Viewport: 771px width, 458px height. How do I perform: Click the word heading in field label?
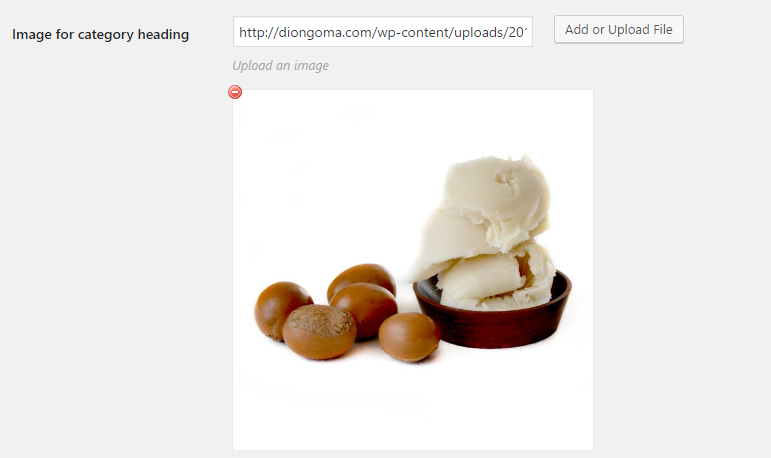coord(163,35)
